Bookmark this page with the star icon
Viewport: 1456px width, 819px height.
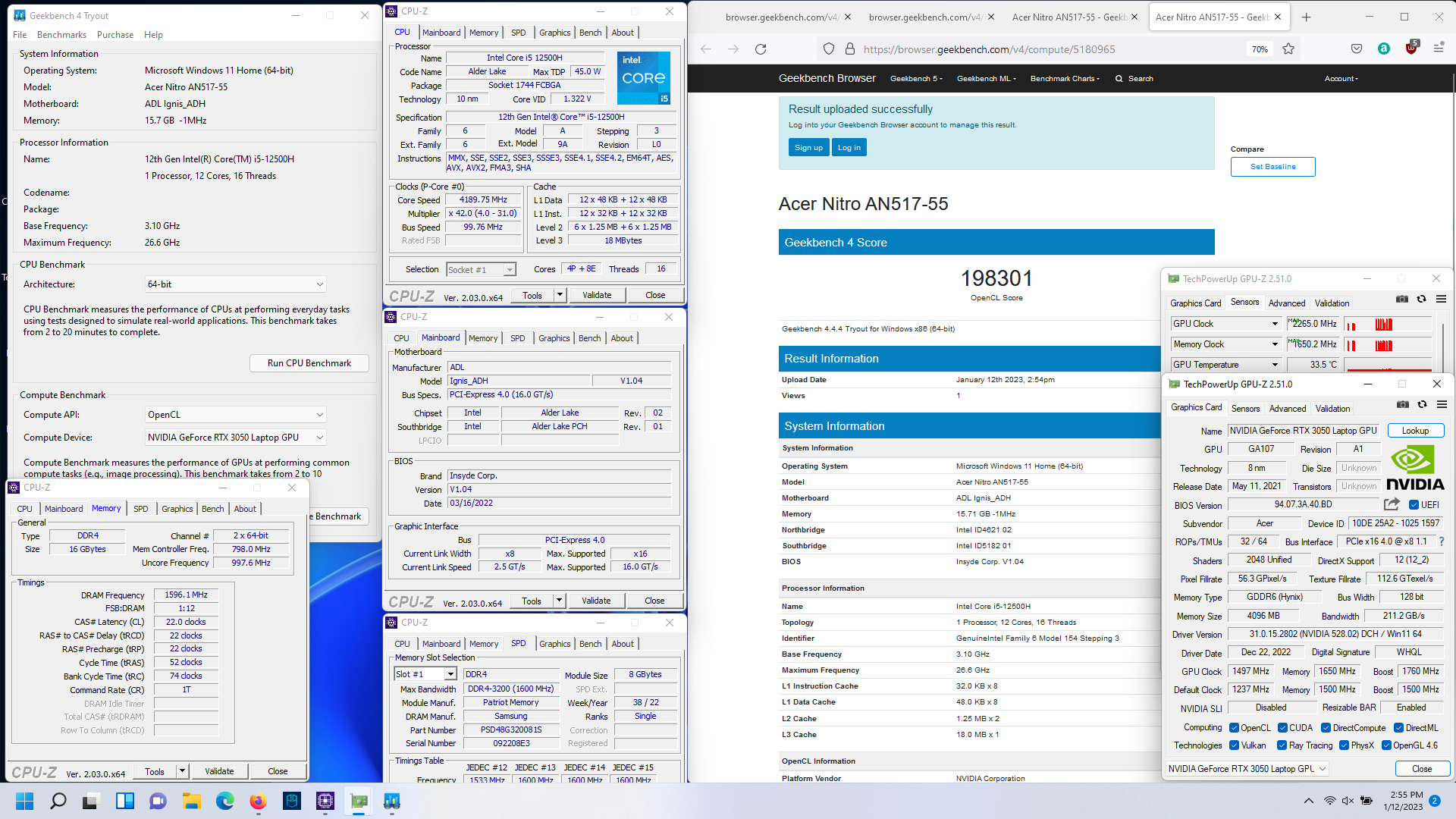tap(1288, 49)
